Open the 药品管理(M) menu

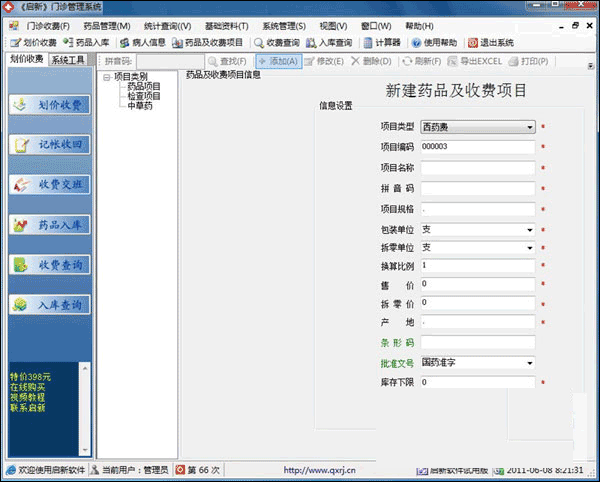[107, 26]
